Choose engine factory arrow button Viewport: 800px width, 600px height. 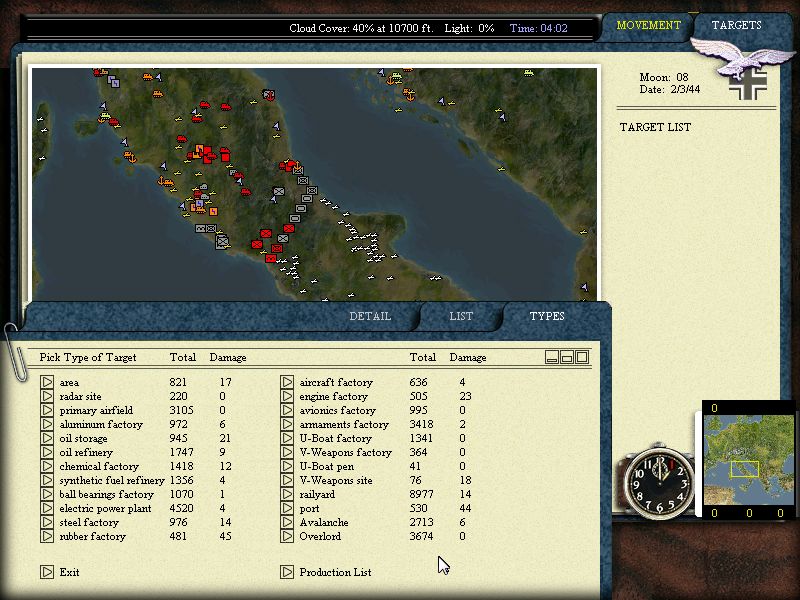(x=287, y=396)
